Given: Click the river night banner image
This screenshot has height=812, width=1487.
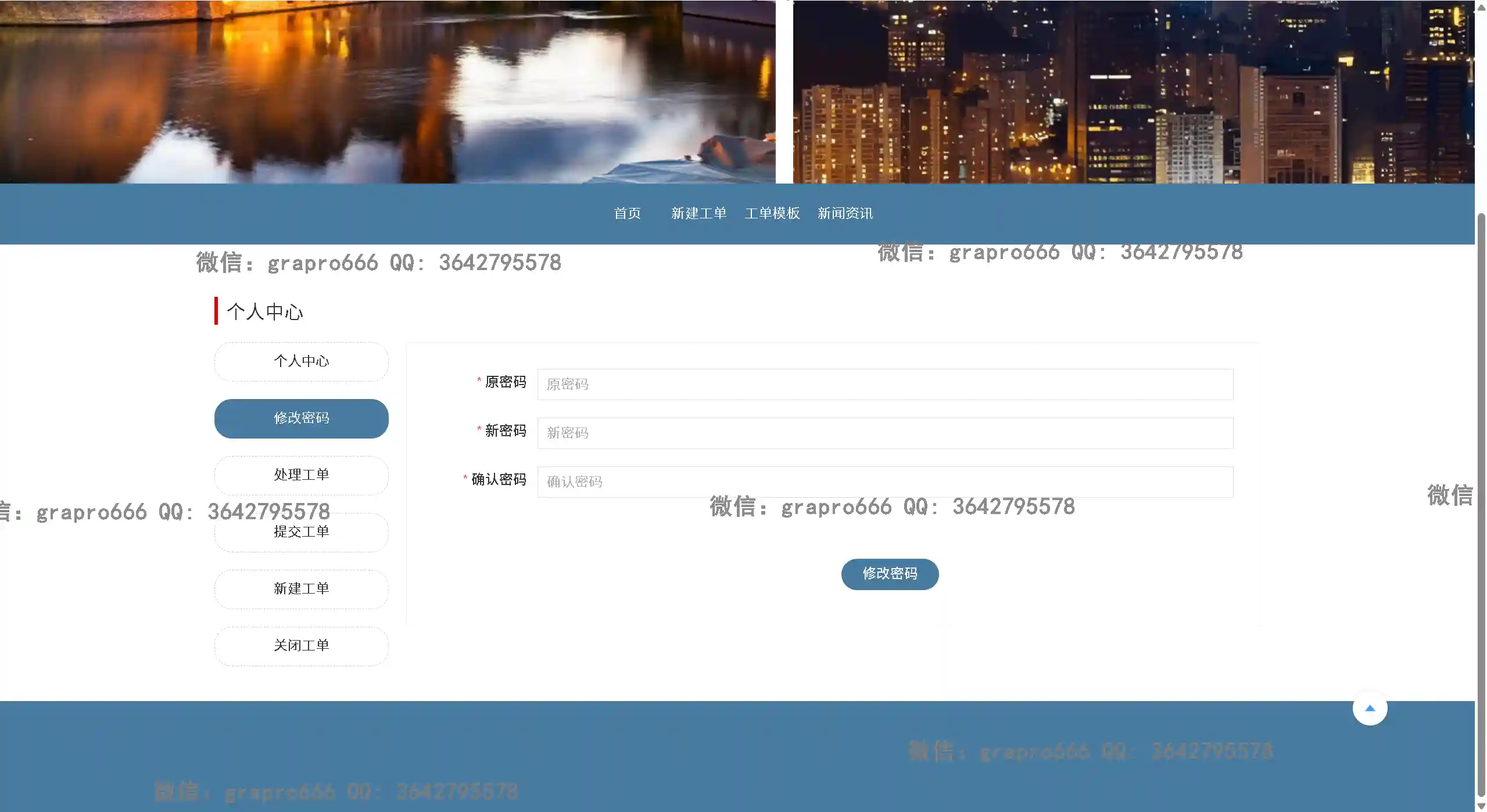Looking at the screenshot, I should click(x=387, y=92).
